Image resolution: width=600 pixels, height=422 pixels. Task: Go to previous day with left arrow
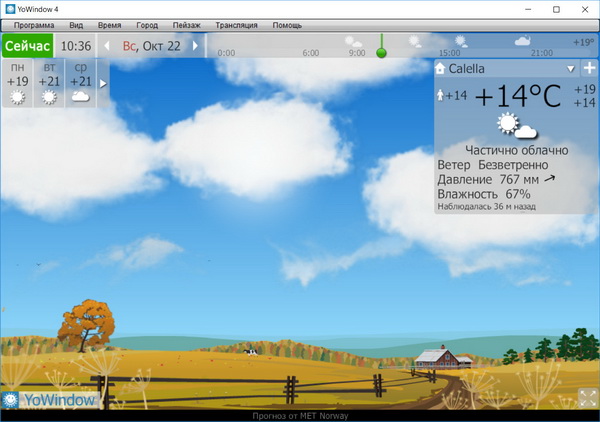(x=107, y=46)
